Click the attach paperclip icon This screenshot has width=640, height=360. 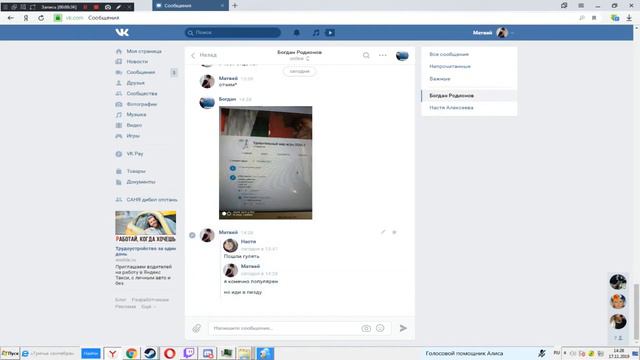[197, 328]
